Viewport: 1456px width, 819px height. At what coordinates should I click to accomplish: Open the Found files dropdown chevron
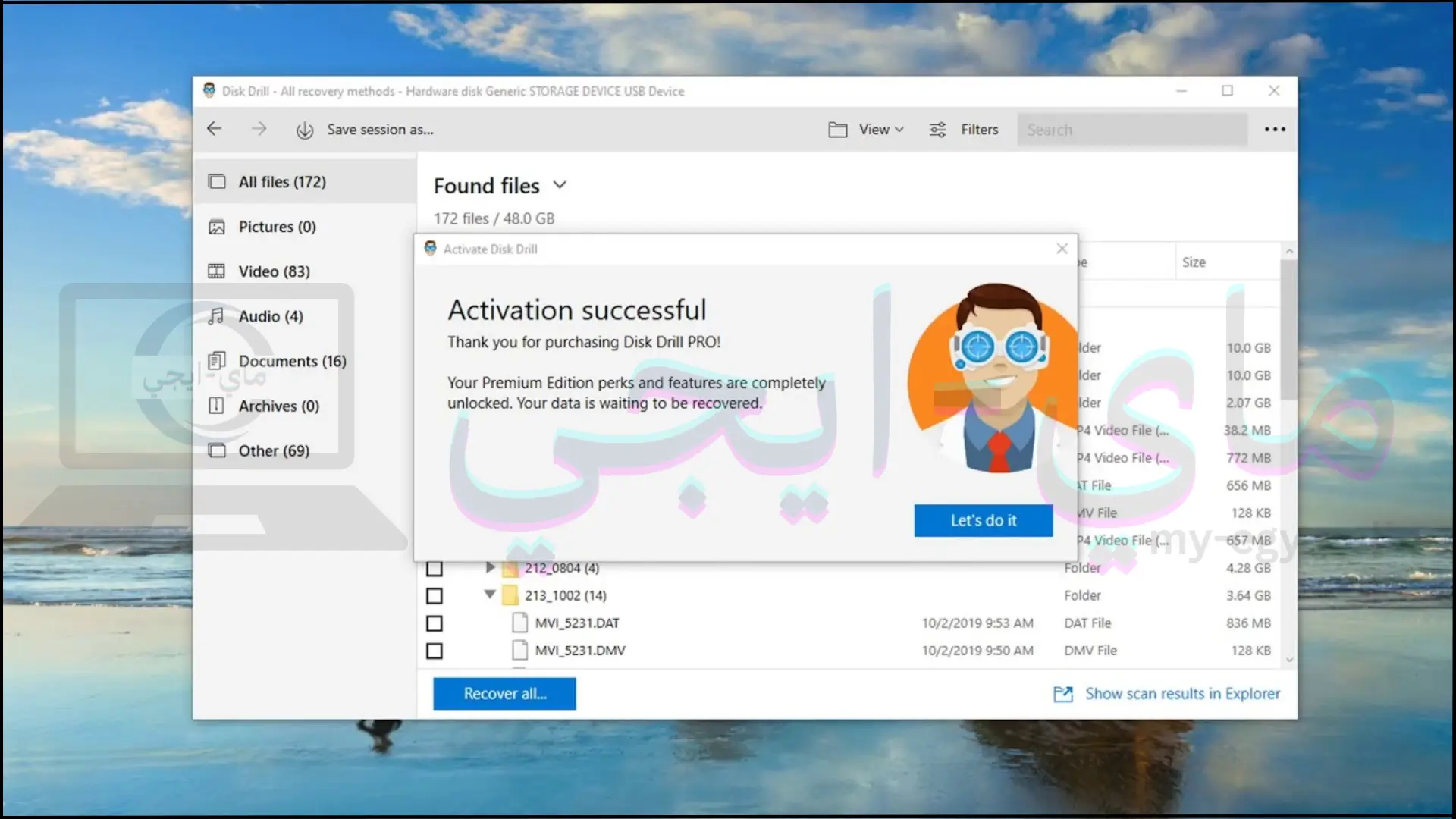(560, 185)
